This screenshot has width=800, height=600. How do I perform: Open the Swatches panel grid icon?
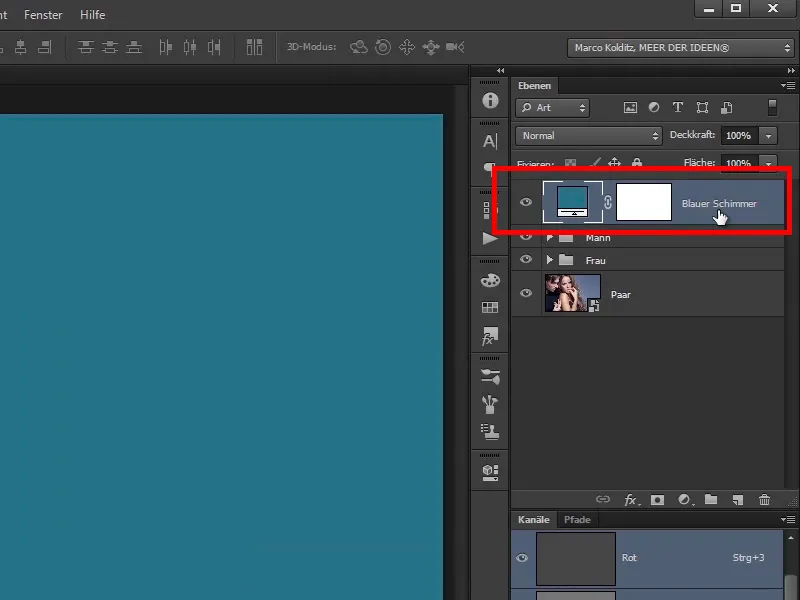[490, 307]
